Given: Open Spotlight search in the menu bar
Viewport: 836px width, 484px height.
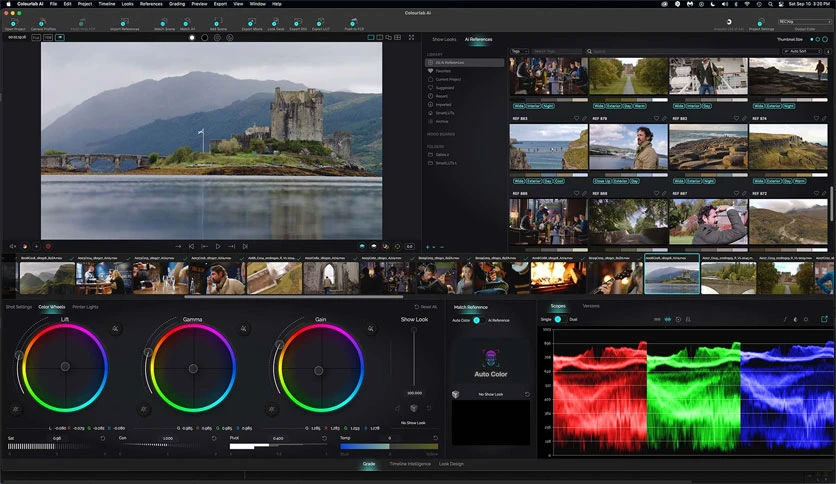Looking at the screenshot, I should coord(770,4).
